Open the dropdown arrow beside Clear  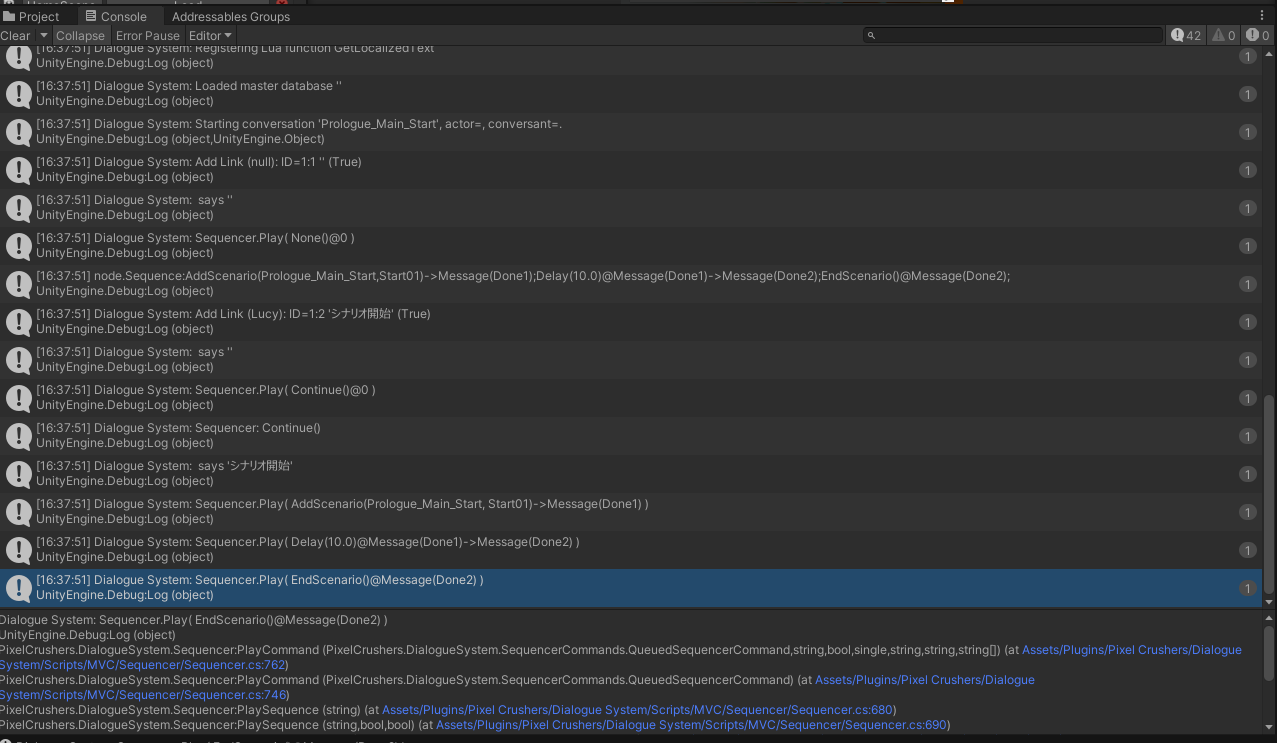coord(42,35)
